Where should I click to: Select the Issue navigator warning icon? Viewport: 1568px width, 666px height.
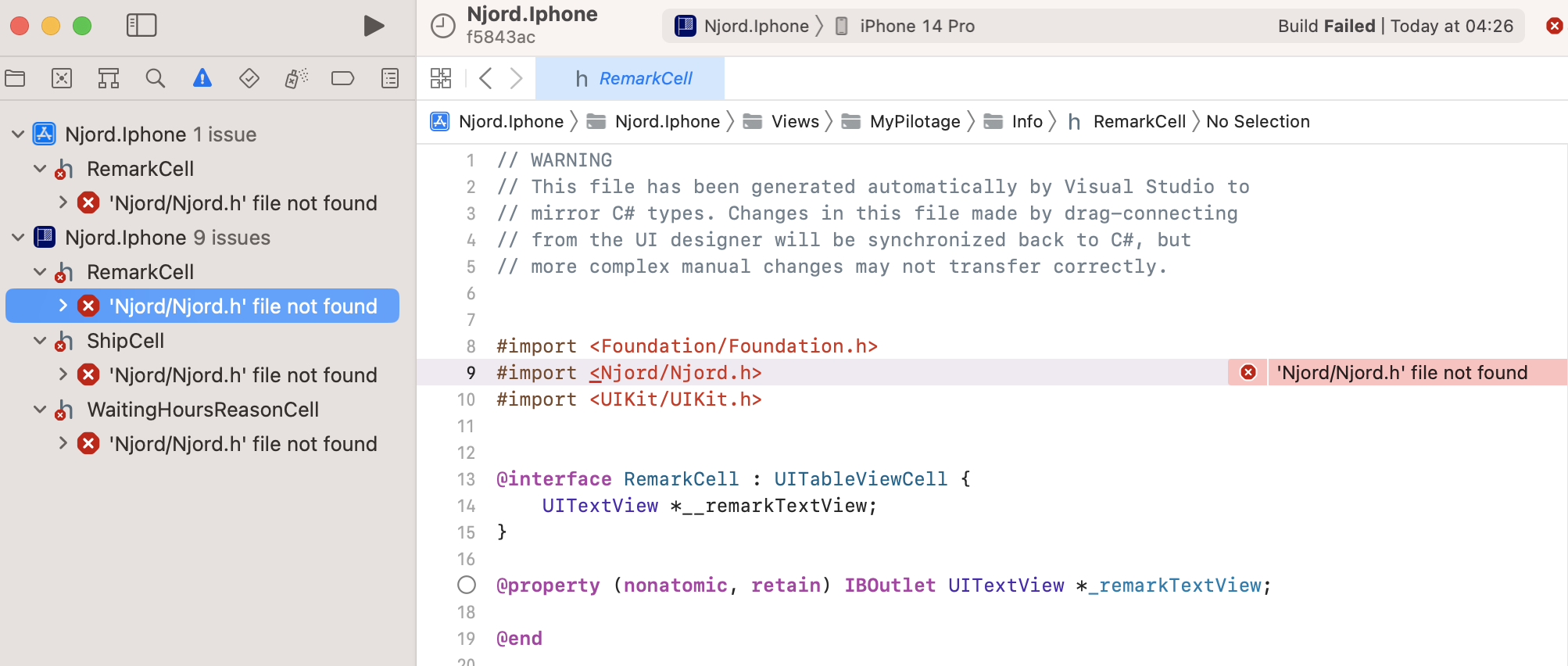pyautogui.click(x=202, y=78)
